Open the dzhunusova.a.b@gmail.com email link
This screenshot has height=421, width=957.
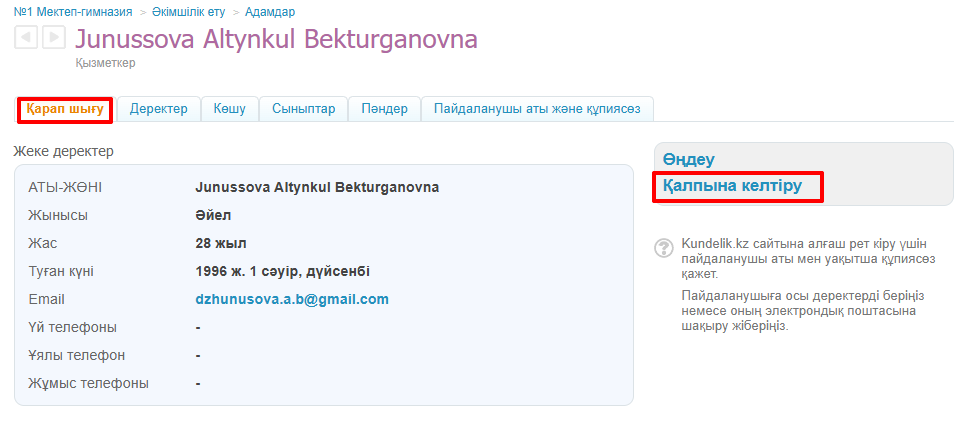pos(292,299)
